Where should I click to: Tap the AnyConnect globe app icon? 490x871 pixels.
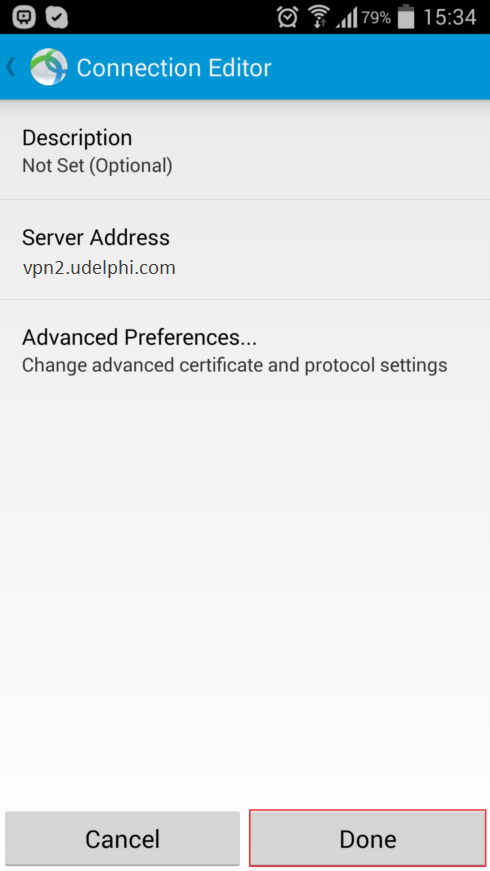click(x=49, y=67)
